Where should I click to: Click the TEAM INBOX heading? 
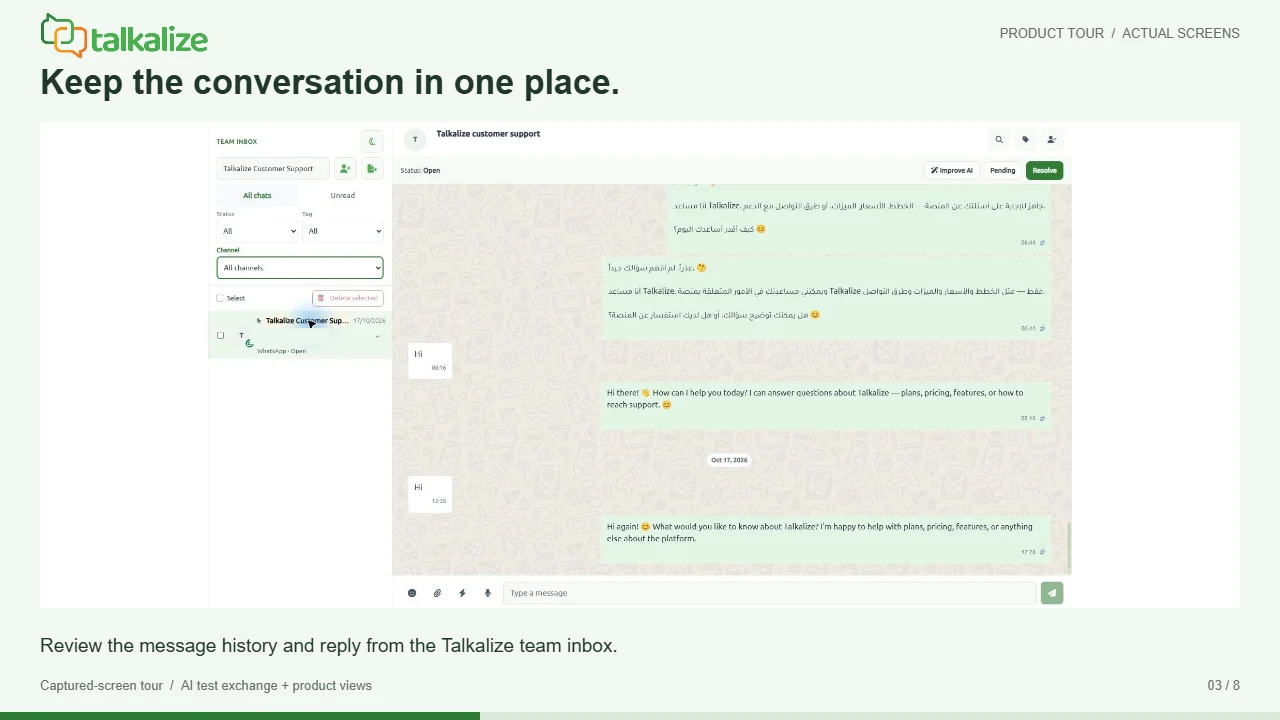[x=237, y=142]
